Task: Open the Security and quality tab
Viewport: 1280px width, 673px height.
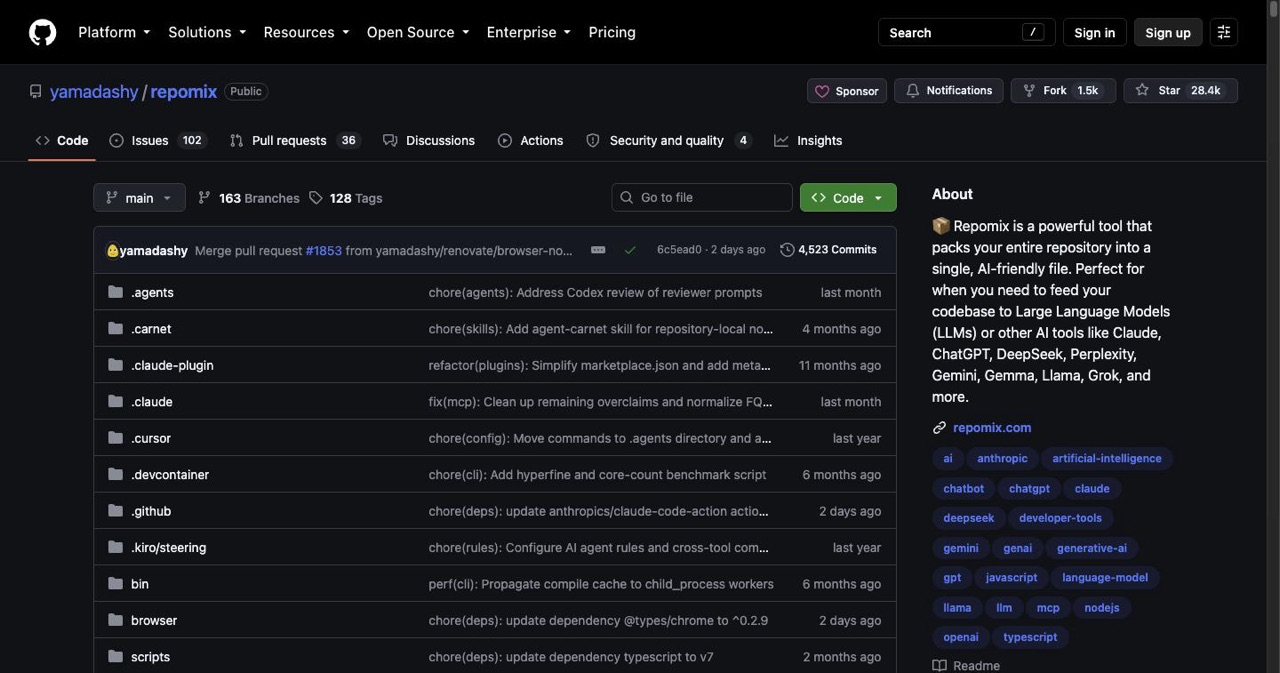Action: tap(668, 141)
